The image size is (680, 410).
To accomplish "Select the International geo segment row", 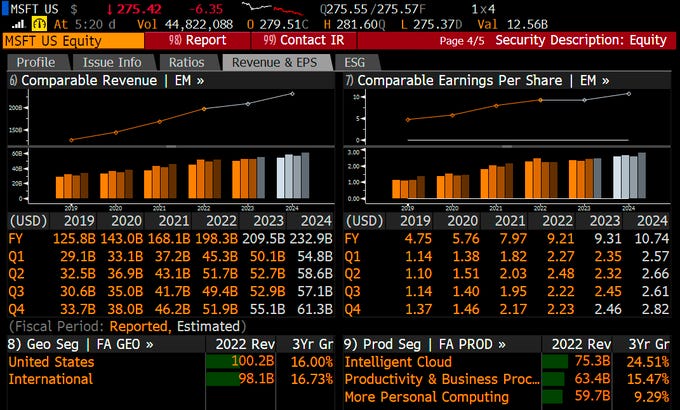I will [x=170, y=379].
